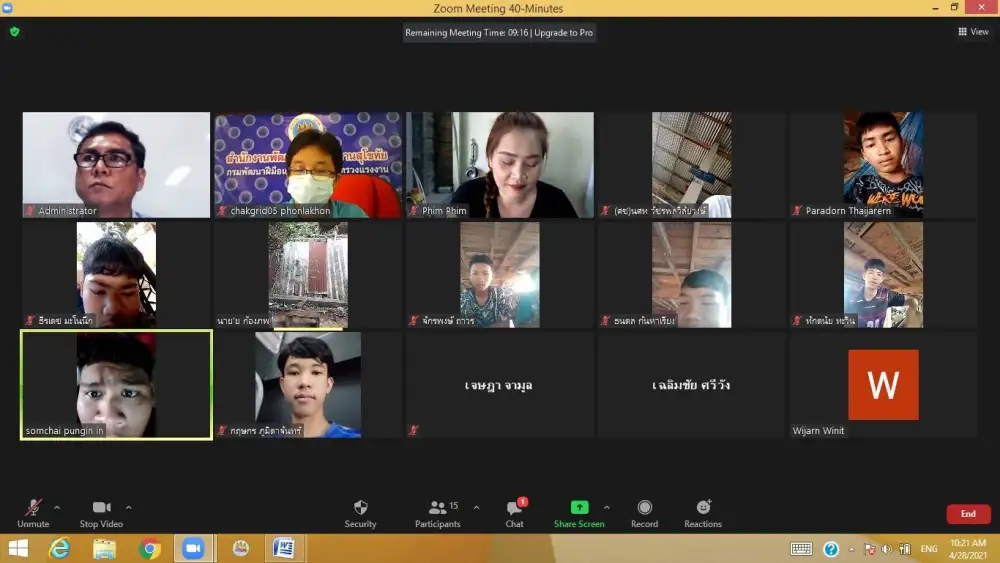Expand share screen options arrow

[x=606, y=507]
